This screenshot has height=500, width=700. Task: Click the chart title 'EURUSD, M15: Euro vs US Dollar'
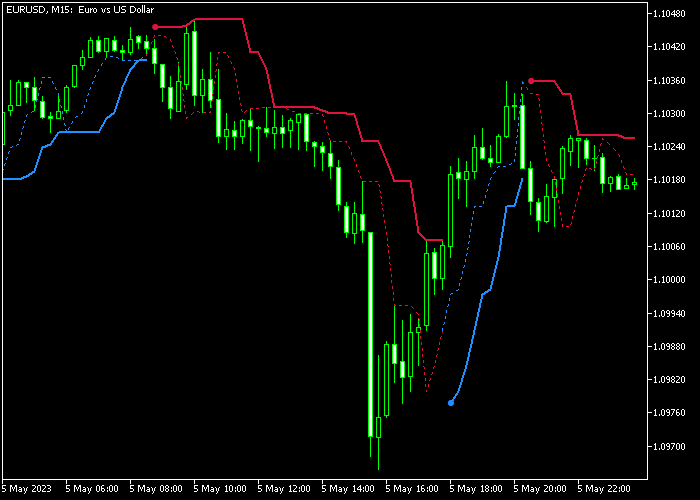(80, 9)
